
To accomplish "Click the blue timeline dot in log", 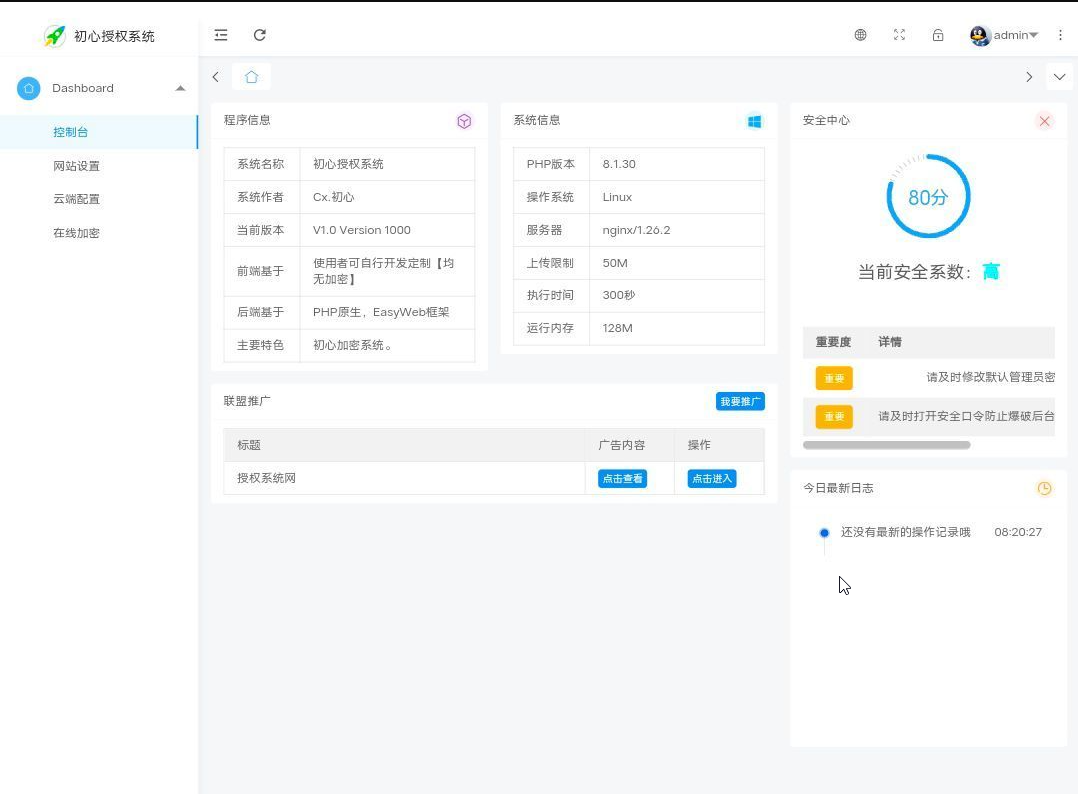I will [824, 533].
